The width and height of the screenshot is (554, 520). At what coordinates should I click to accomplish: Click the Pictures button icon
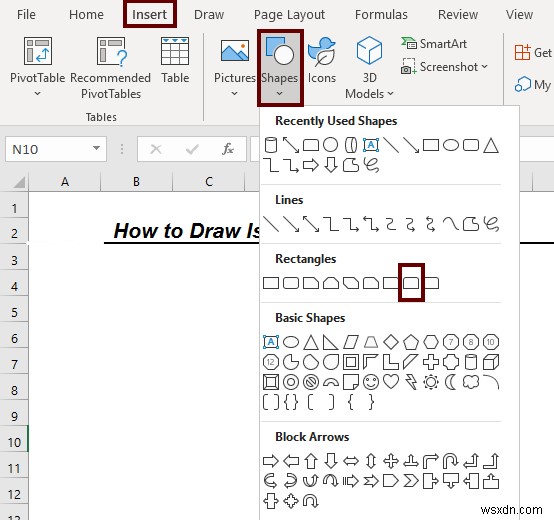click(x=235, y=51)
